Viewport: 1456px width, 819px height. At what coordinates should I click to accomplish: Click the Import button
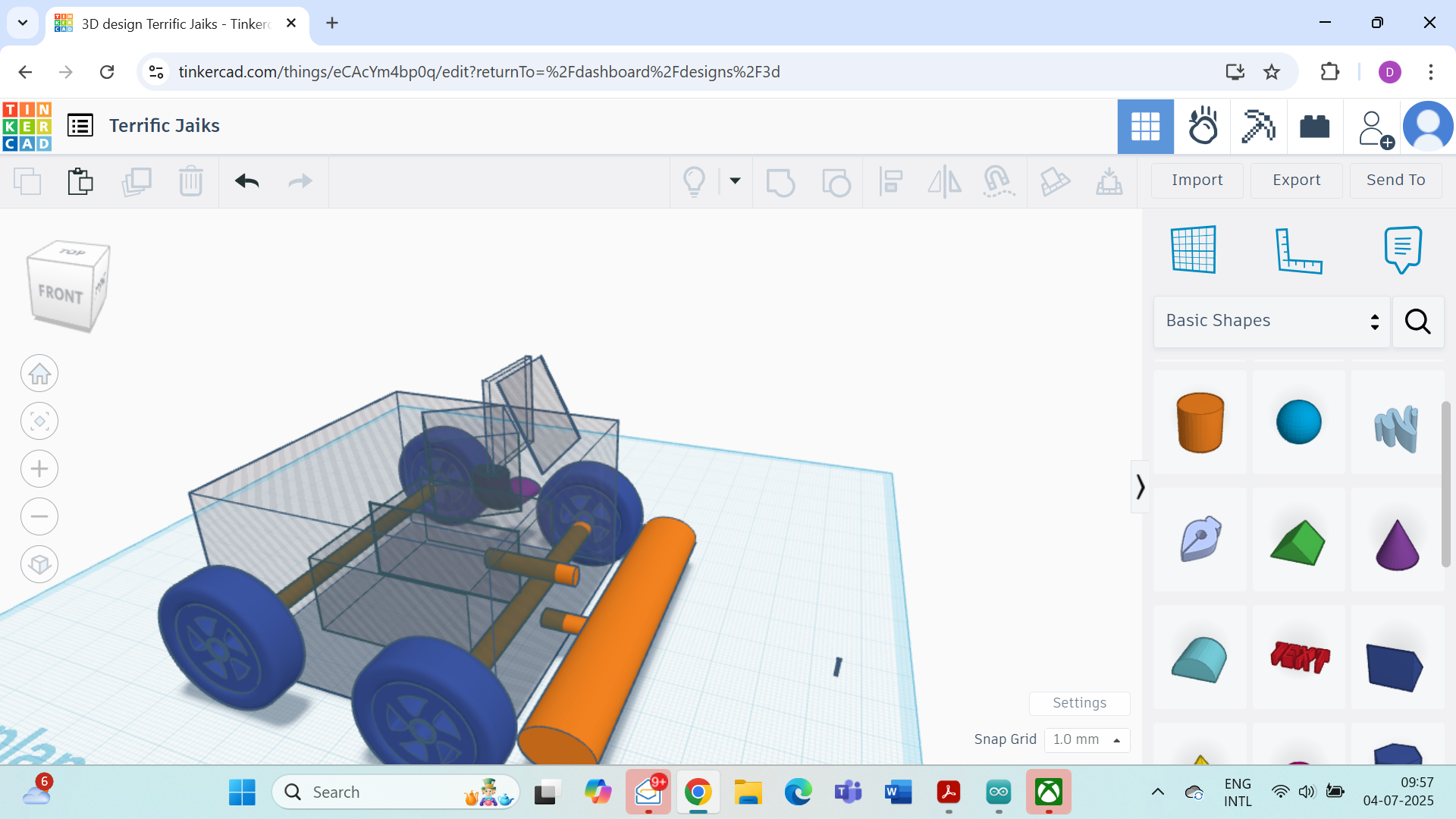(x=1197, y=180)
